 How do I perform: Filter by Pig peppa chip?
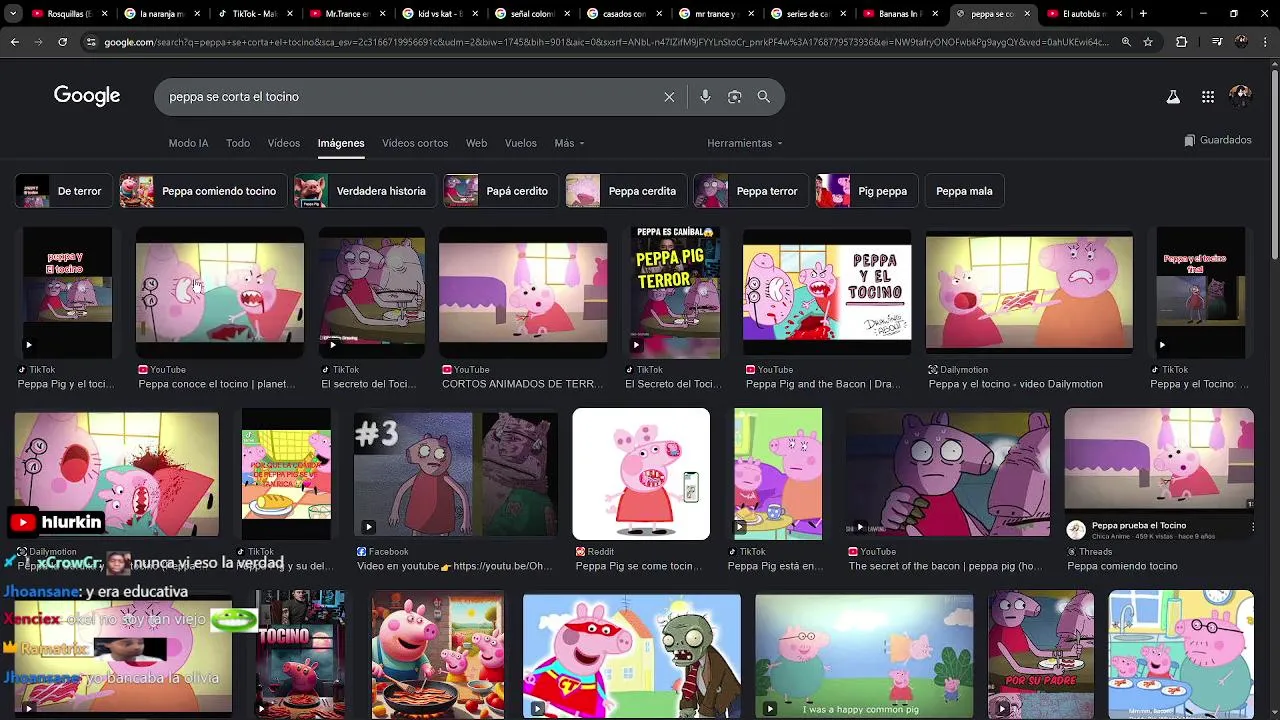[x=867, y=191]
